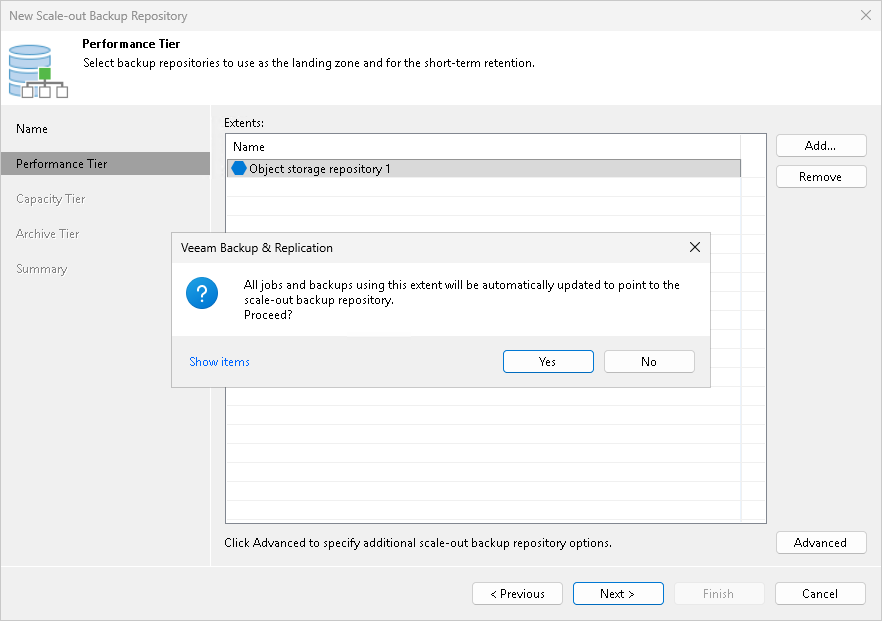
Task: Open the Show items details
Action: (x=219, y=361)
